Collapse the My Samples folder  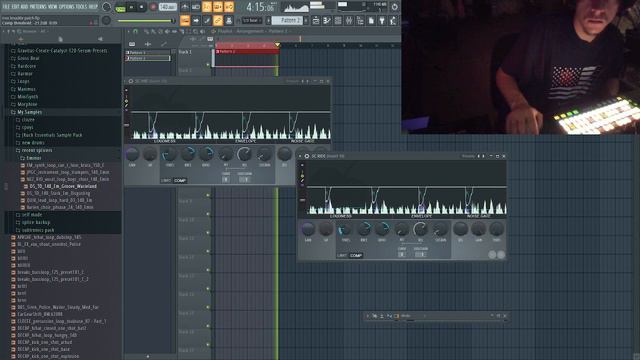tap(29, 112)
